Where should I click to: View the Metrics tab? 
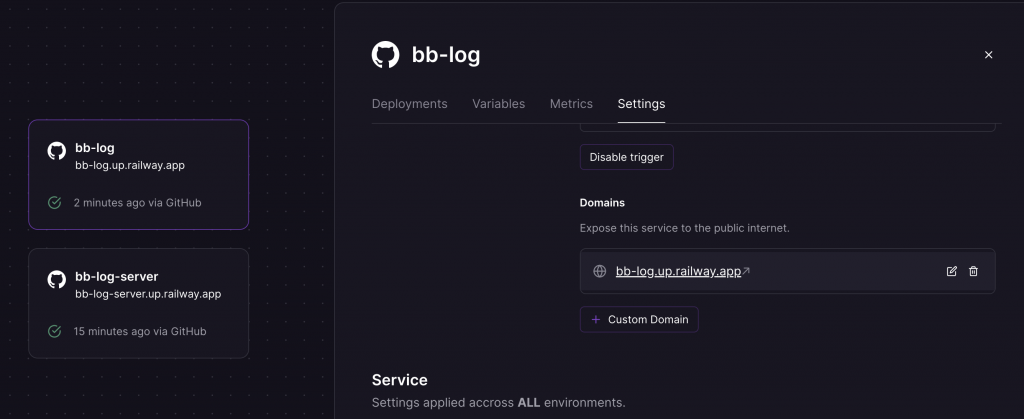coord(571,104)
